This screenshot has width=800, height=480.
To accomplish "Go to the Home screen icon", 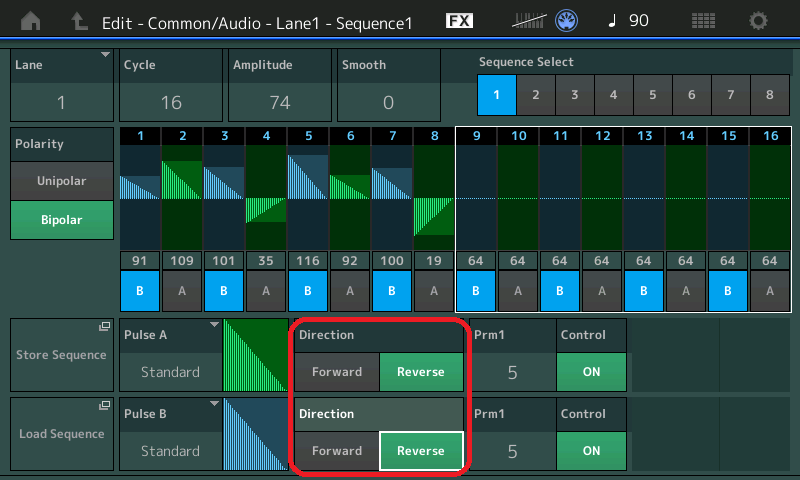I will tap(32, 21).
